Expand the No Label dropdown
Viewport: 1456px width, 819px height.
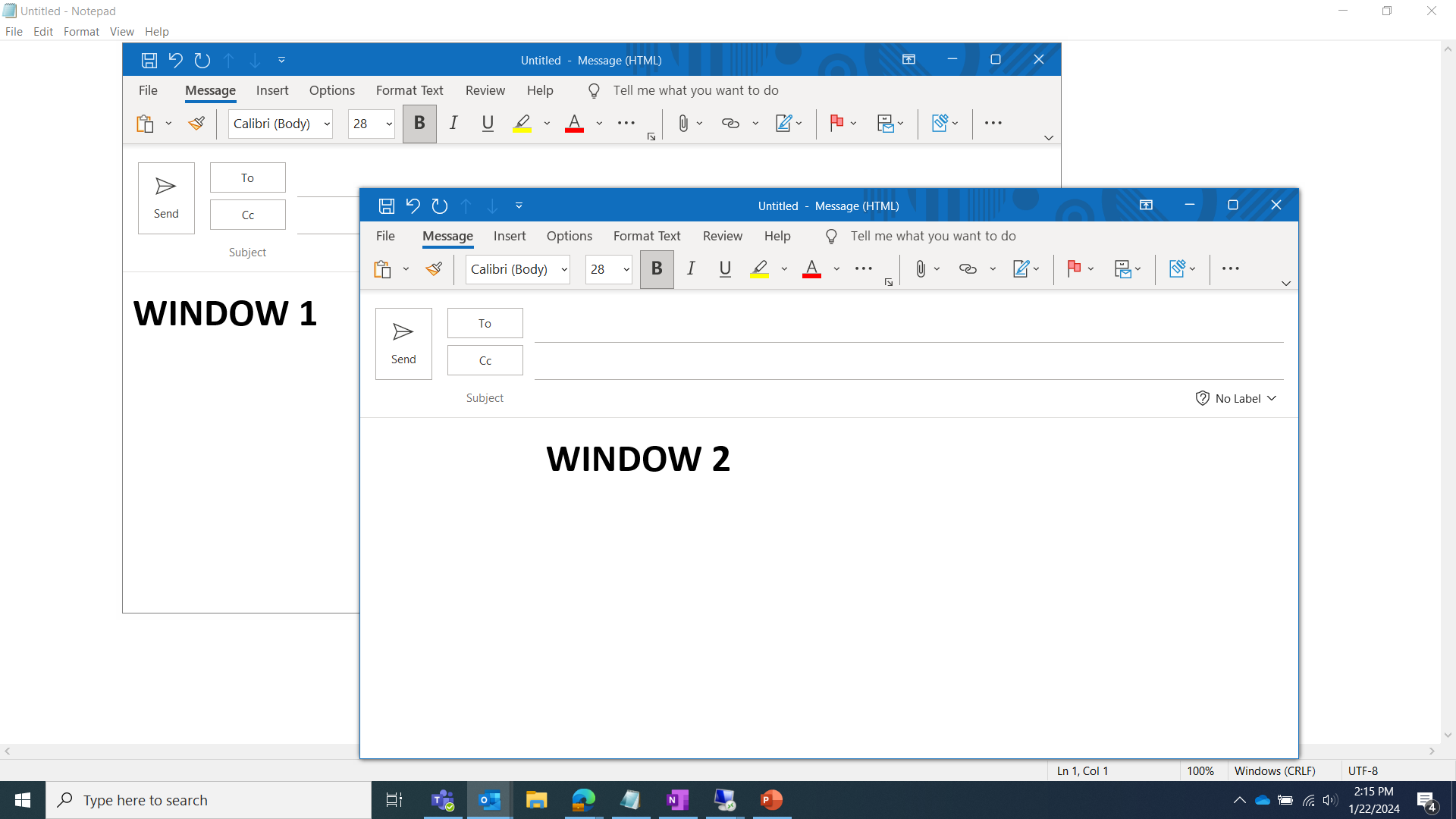(x=1272, y=397)
